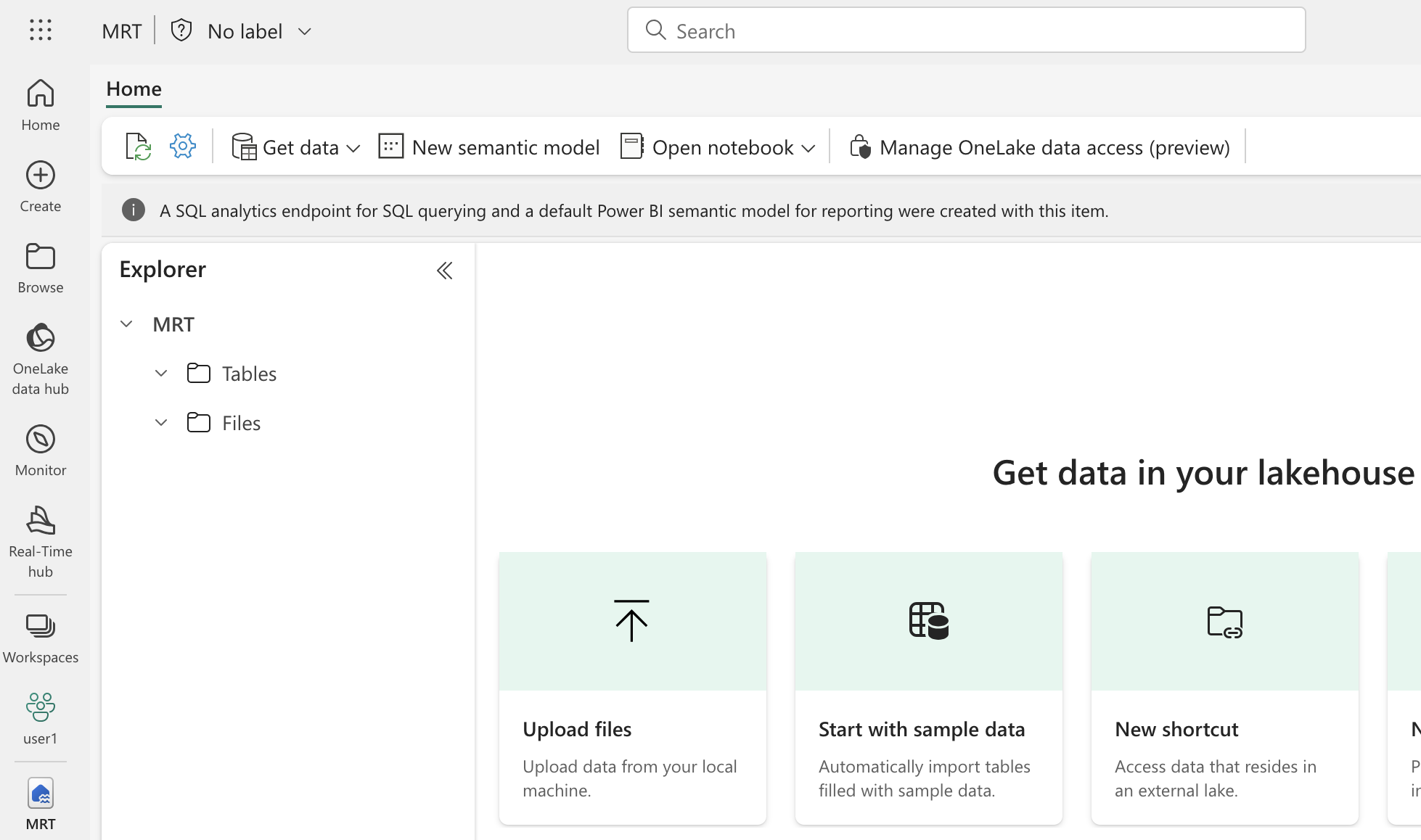Click the Explorer panel heading
The image size is (1421, 840).
pos(163,269)
